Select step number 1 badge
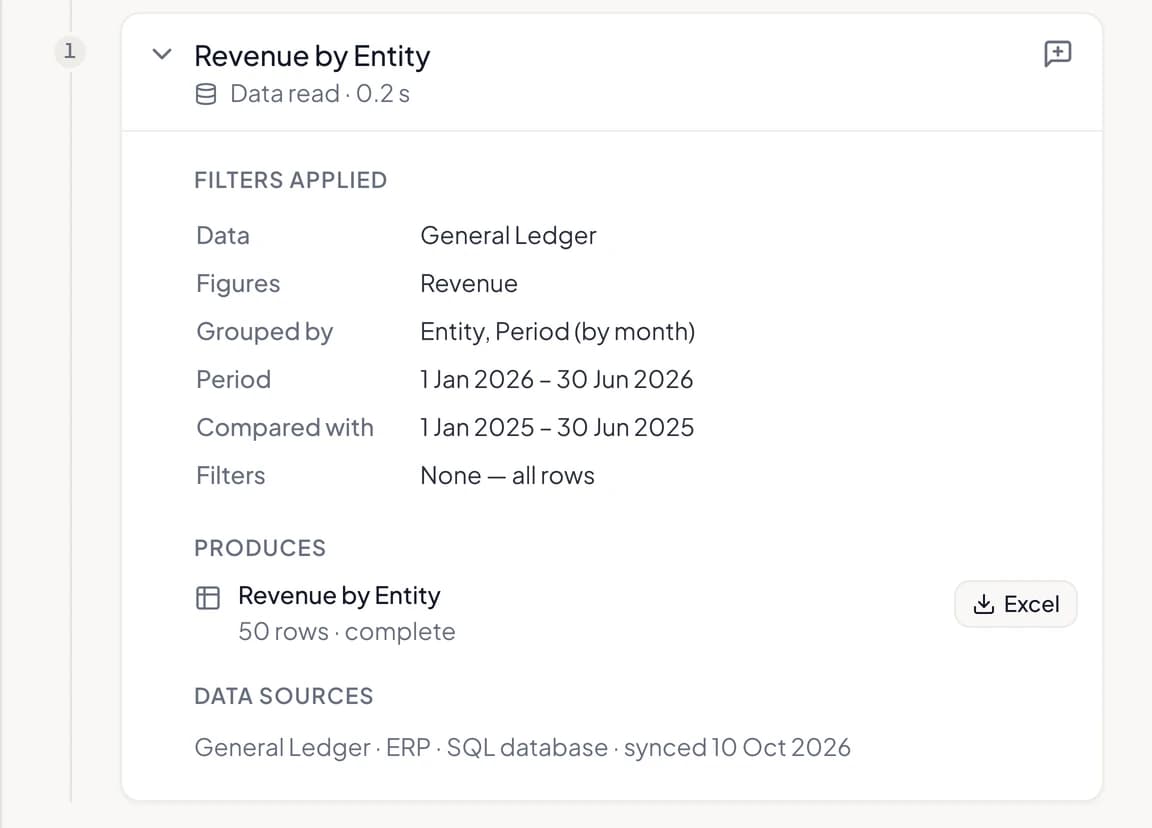This screenshot has width=1152, height=828. click(70, 51)
